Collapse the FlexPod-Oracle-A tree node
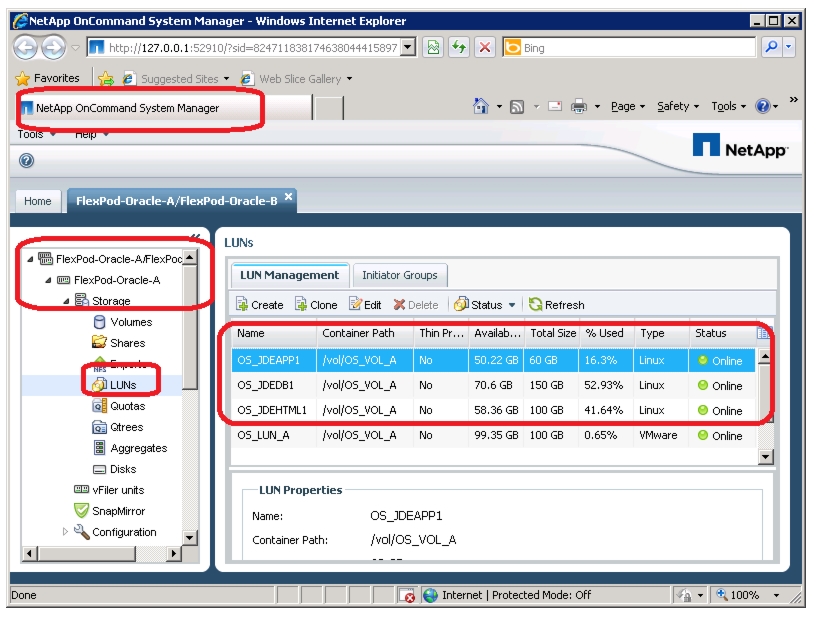Screen dimensions: 837x619 click(x=48, y=280)
